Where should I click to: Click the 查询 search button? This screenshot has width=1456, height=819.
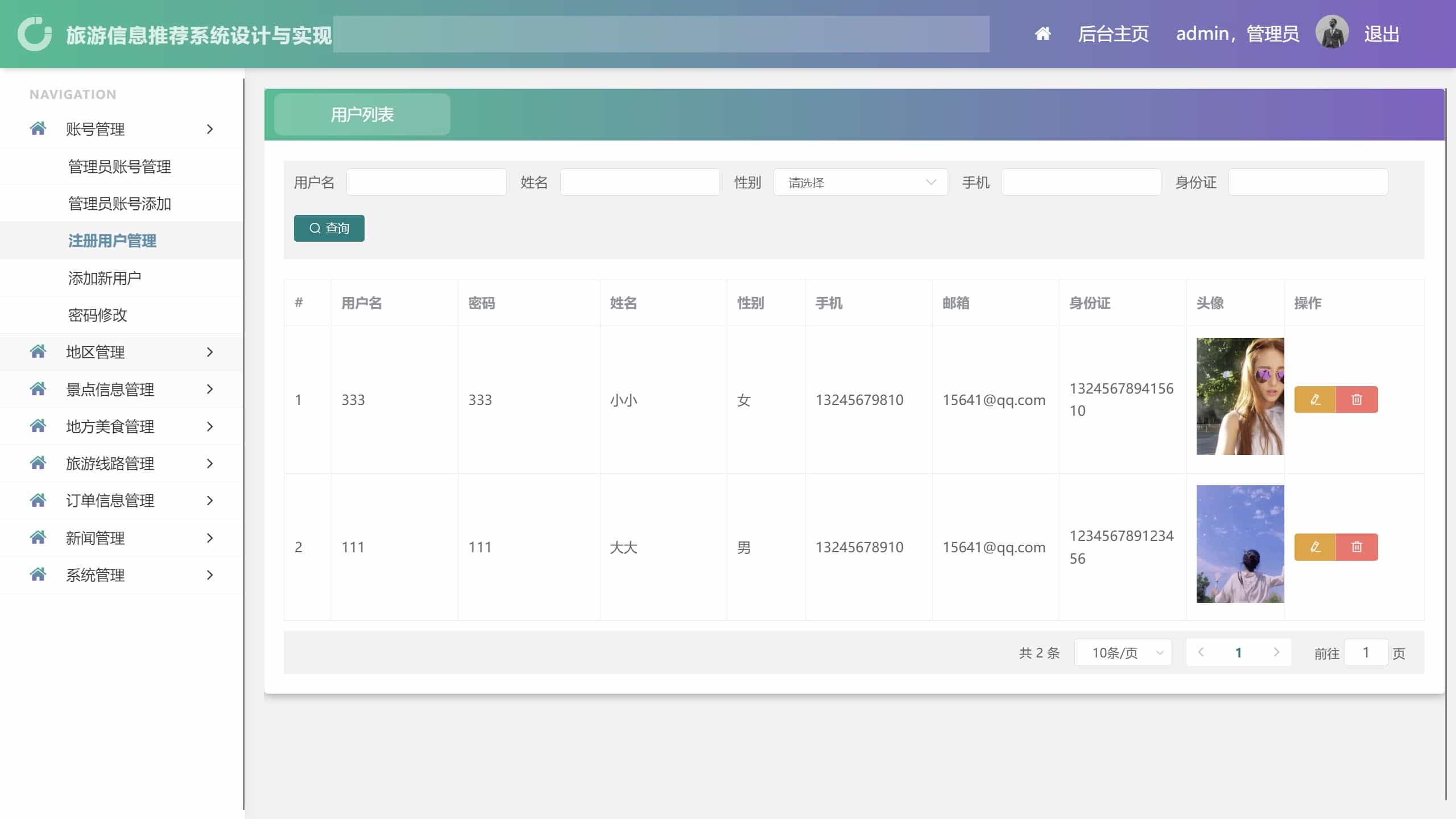[x=329, y=228]
